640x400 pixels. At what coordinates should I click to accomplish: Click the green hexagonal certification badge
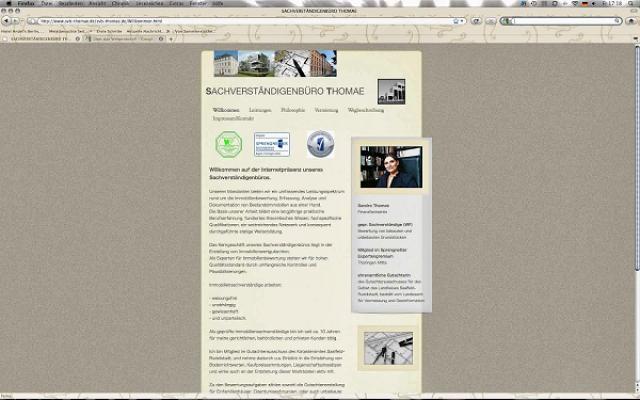[229, 144]
